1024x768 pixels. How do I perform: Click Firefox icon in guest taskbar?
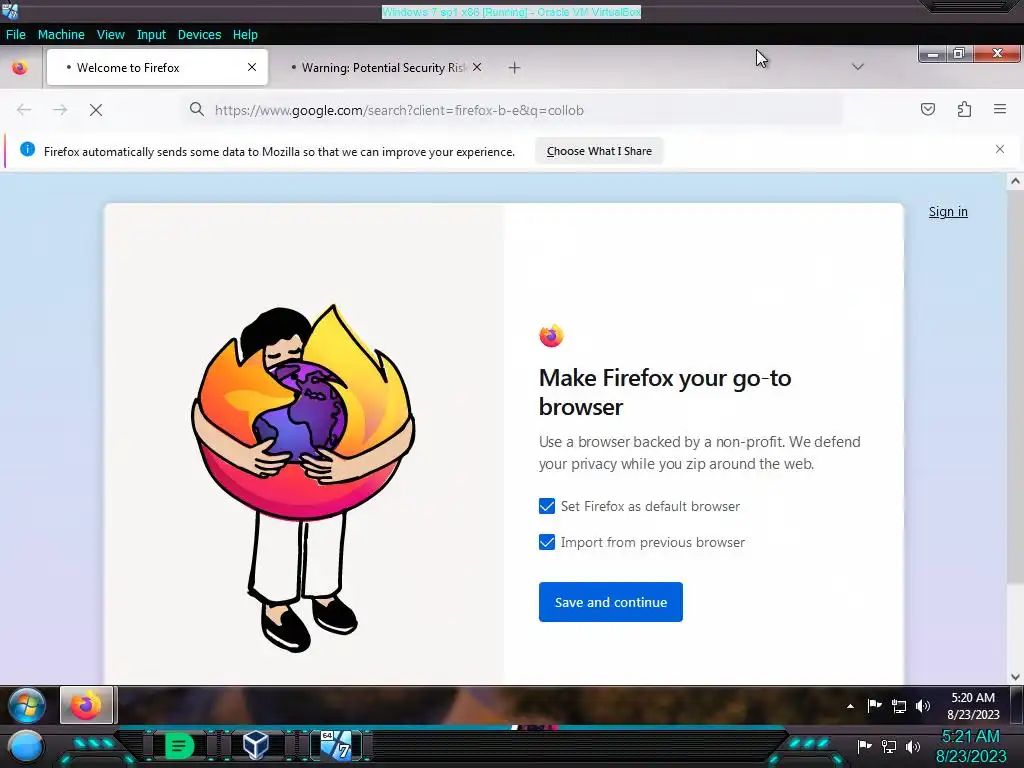[87, 705]
